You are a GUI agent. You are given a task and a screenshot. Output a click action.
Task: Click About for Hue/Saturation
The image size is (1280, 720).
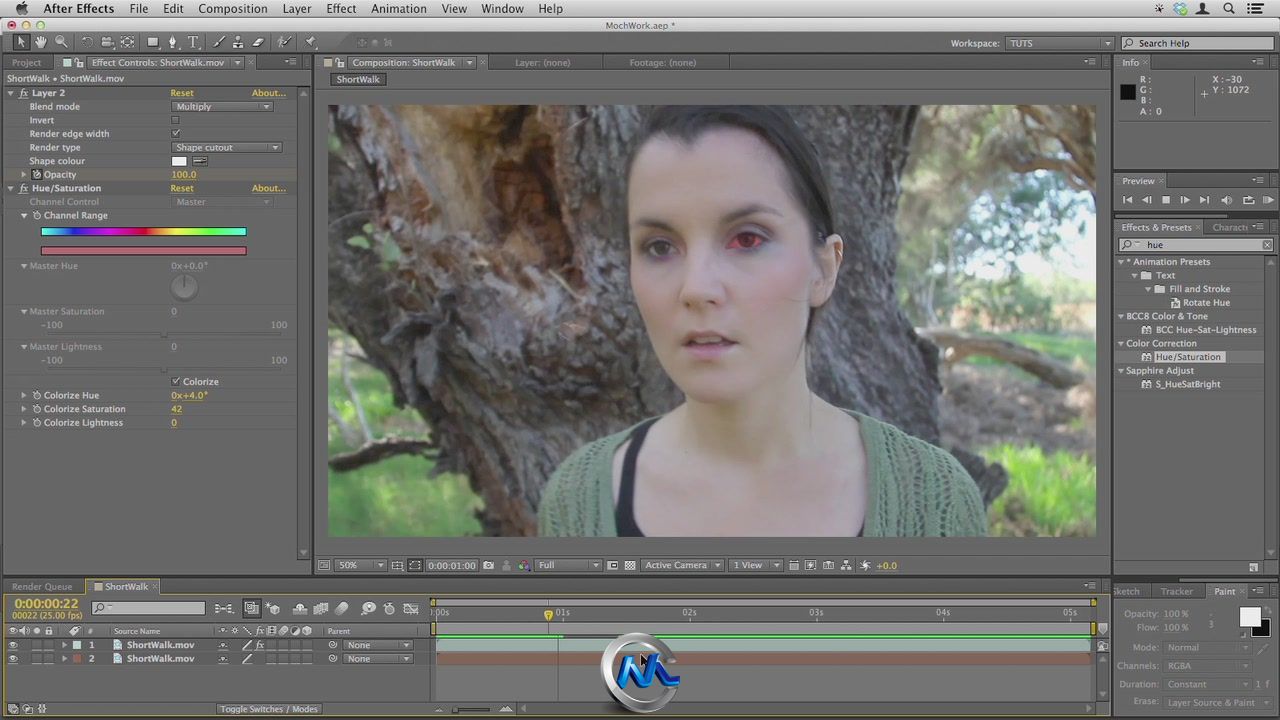[x=268, y=188]
